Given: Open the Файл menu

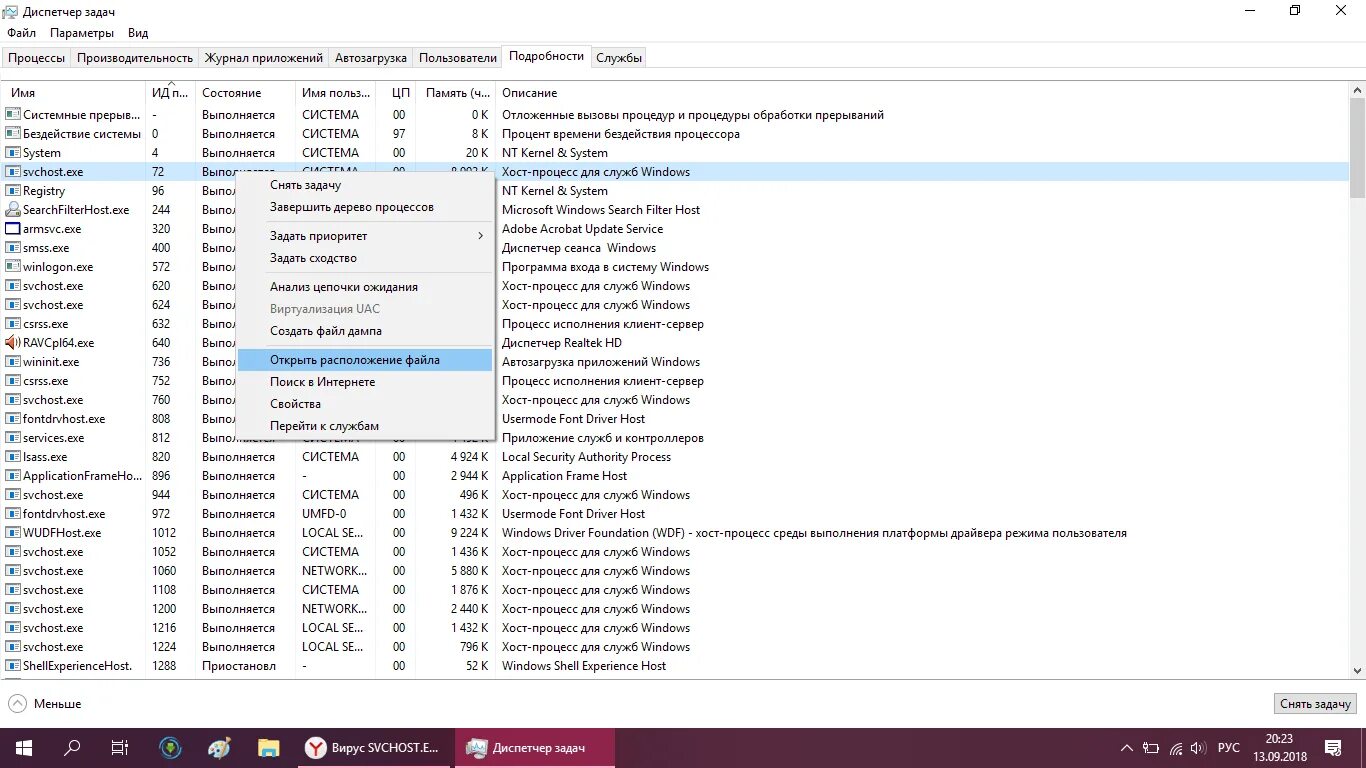Looking at the screenshot, I should point(21,33).
